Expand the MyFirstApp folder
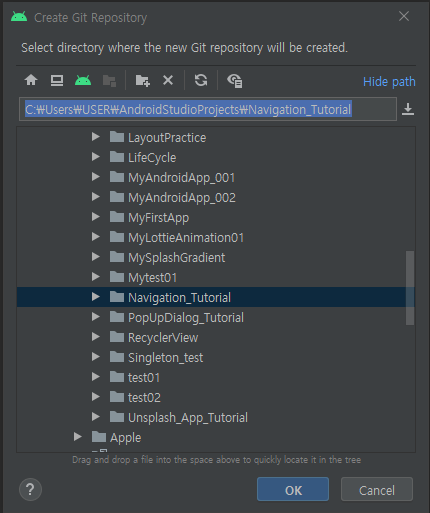430x513 pixels. (96, 217)
